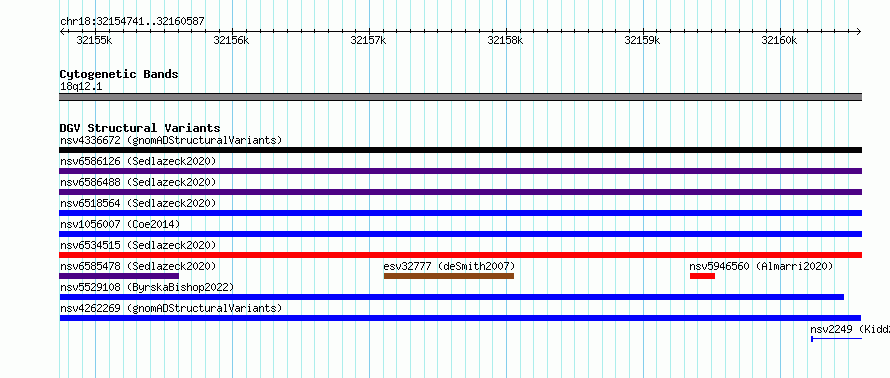The width and height of the screenshot is (890, 378).
Task: Click the 32160k ruler tick label
Action: [779, 40]
